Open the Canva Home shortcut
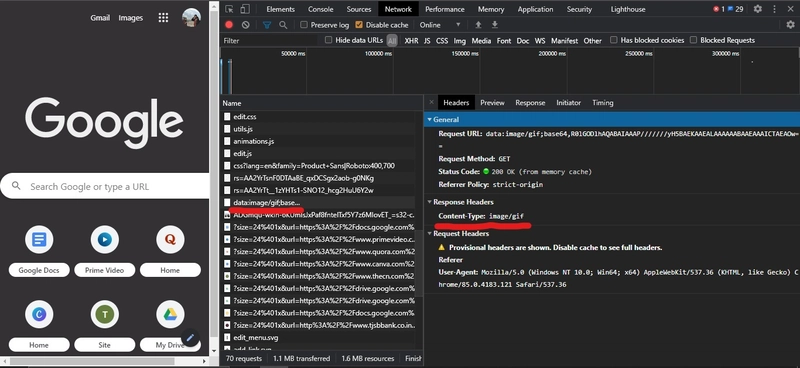 click(x=39, y=325)
